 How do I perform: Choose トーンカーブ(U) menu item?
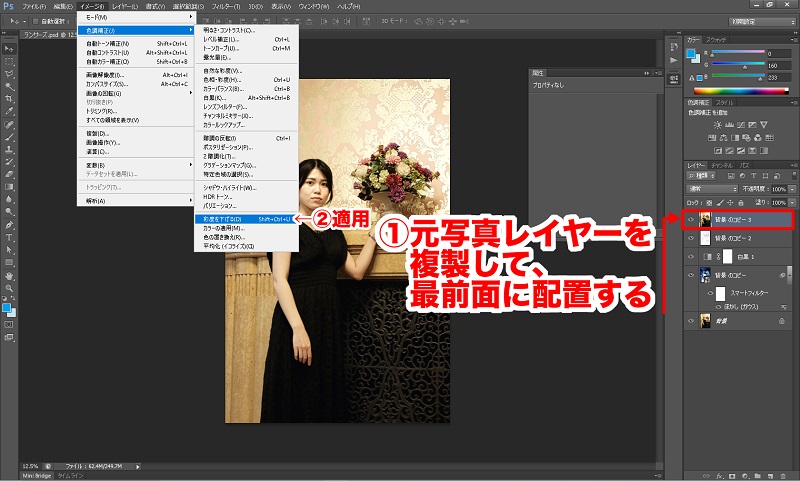(x=246, y=48)
